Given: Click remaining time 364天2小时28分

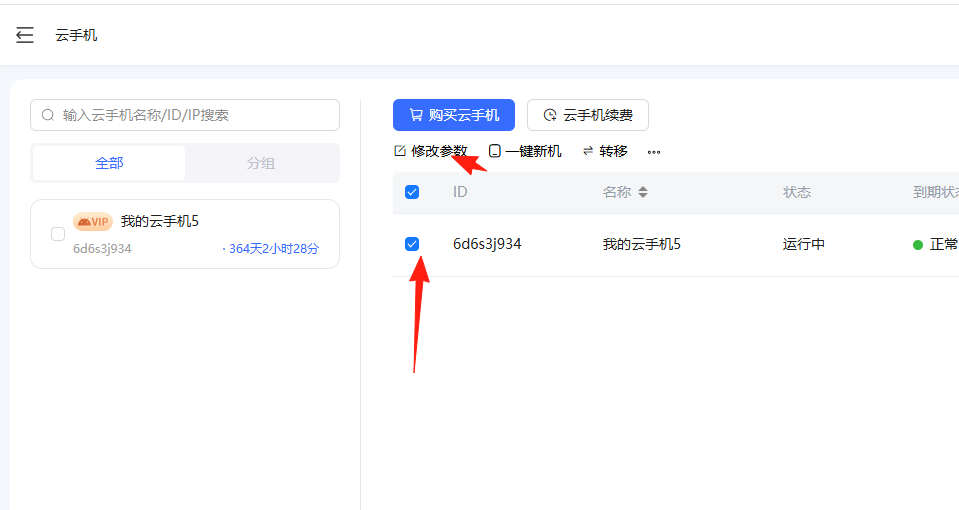Looking at the screenshot, I should click(273, 249).
